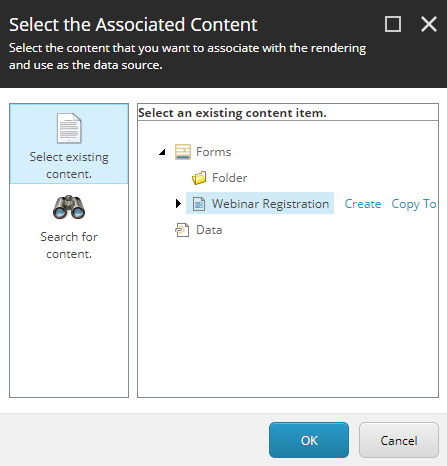This screenshot has height=466, width=447.
Task: Click the Webinar Registration form icon
Action: 199,204
